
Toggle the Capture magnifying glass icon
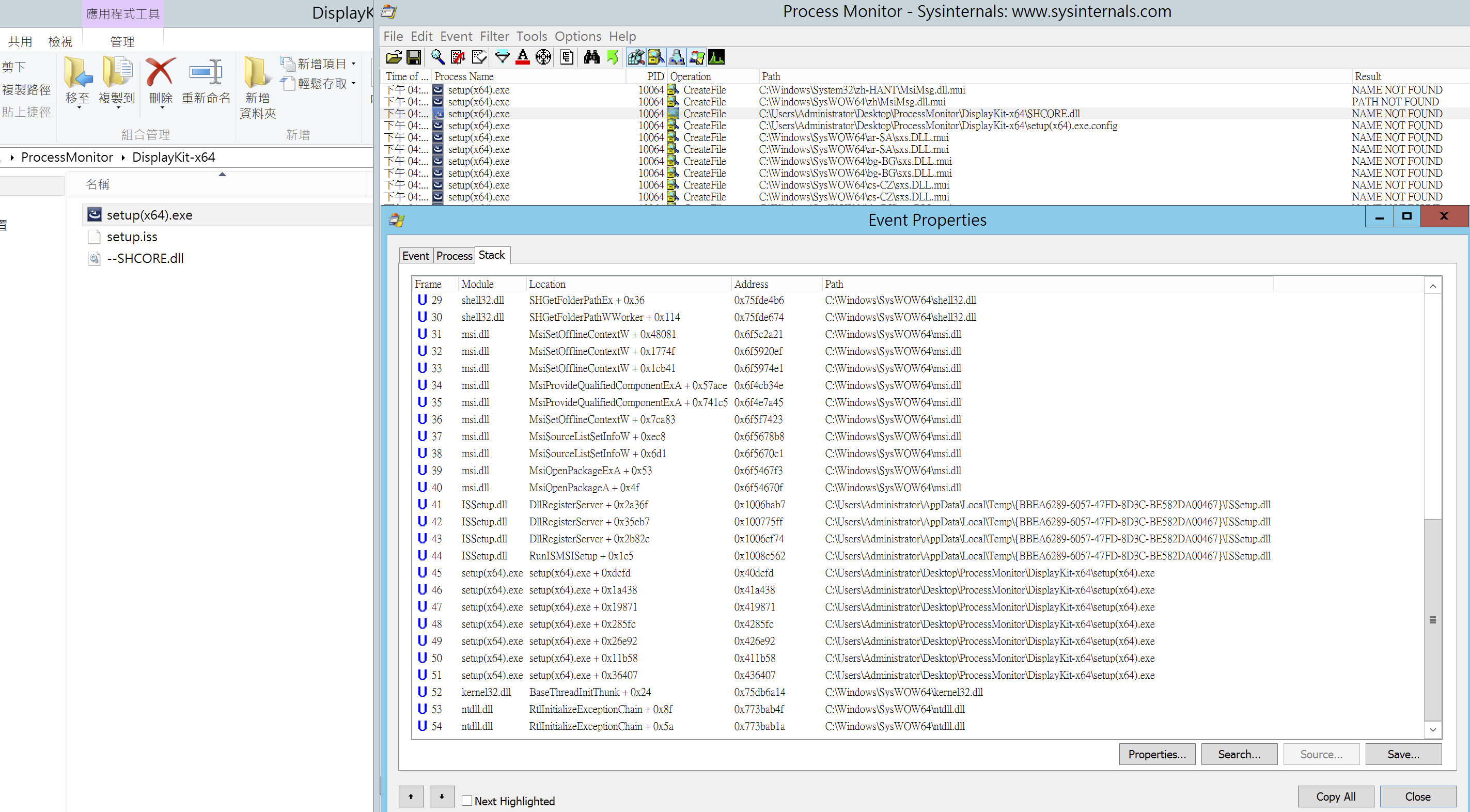point(437,57)
